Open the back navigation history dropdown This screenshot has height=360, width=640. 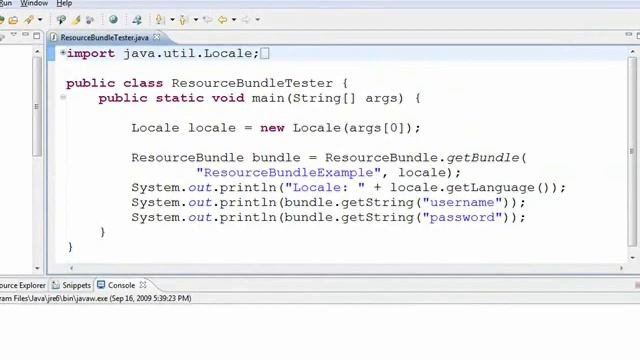(234, 20)
